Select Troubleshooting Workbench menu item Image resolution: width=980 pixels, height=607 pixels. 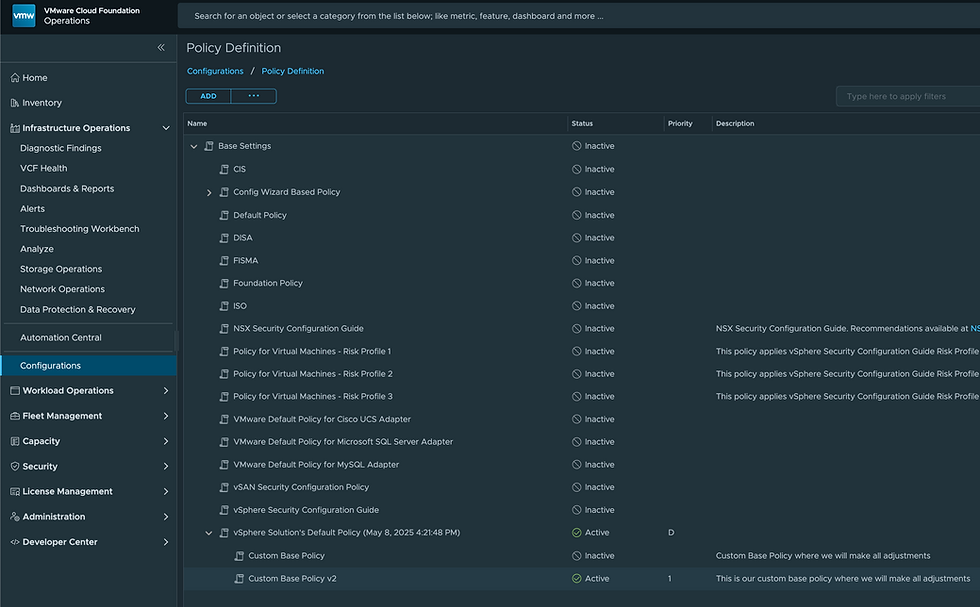[x=79, y=229]
